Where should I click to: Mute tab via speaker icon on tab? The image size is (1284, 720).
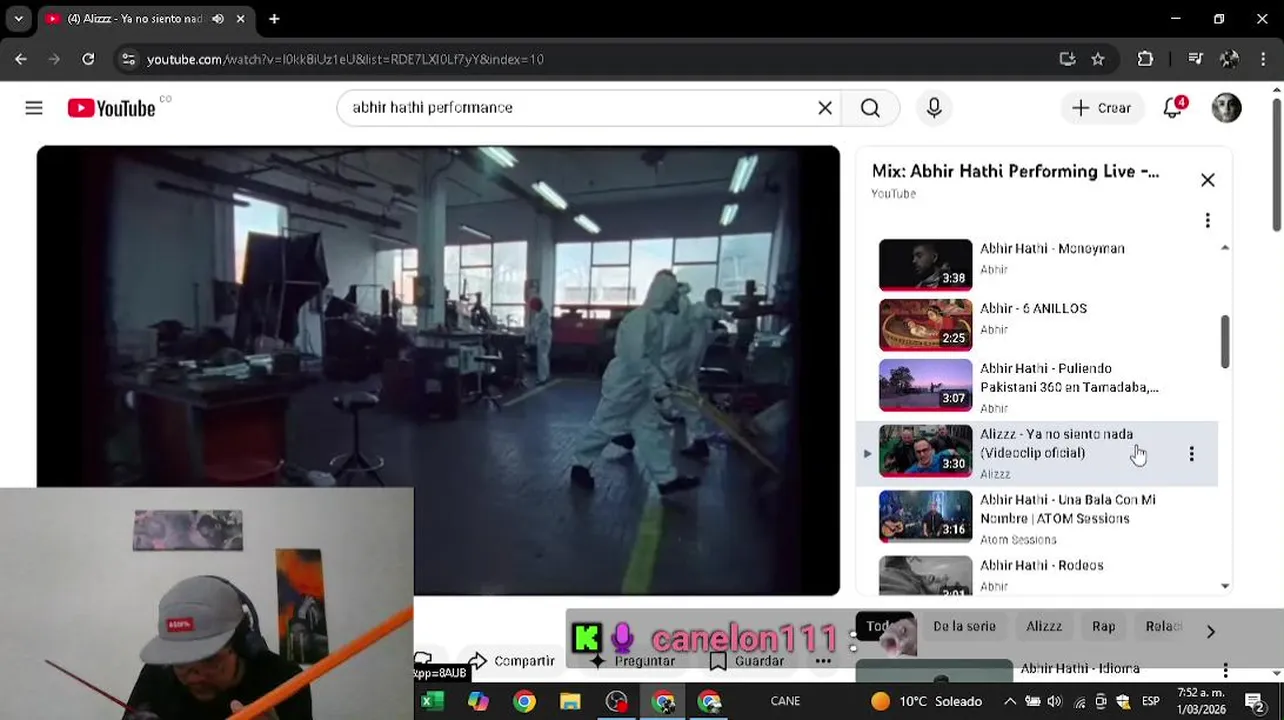218,19
